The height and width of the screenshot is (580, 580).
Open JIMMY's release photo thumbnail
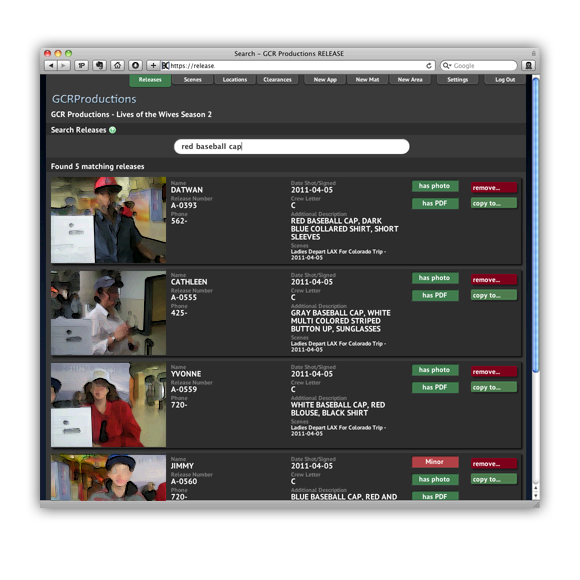coord(108,478)
